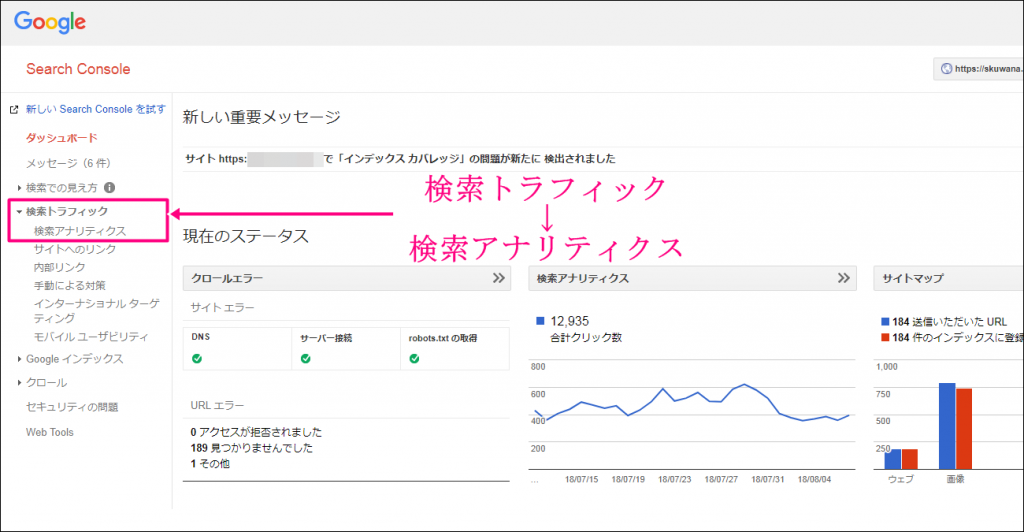Expand the Google インデックス section arrow
Viewport: 1024px width, 532px height.
click(x=19, y=359)
